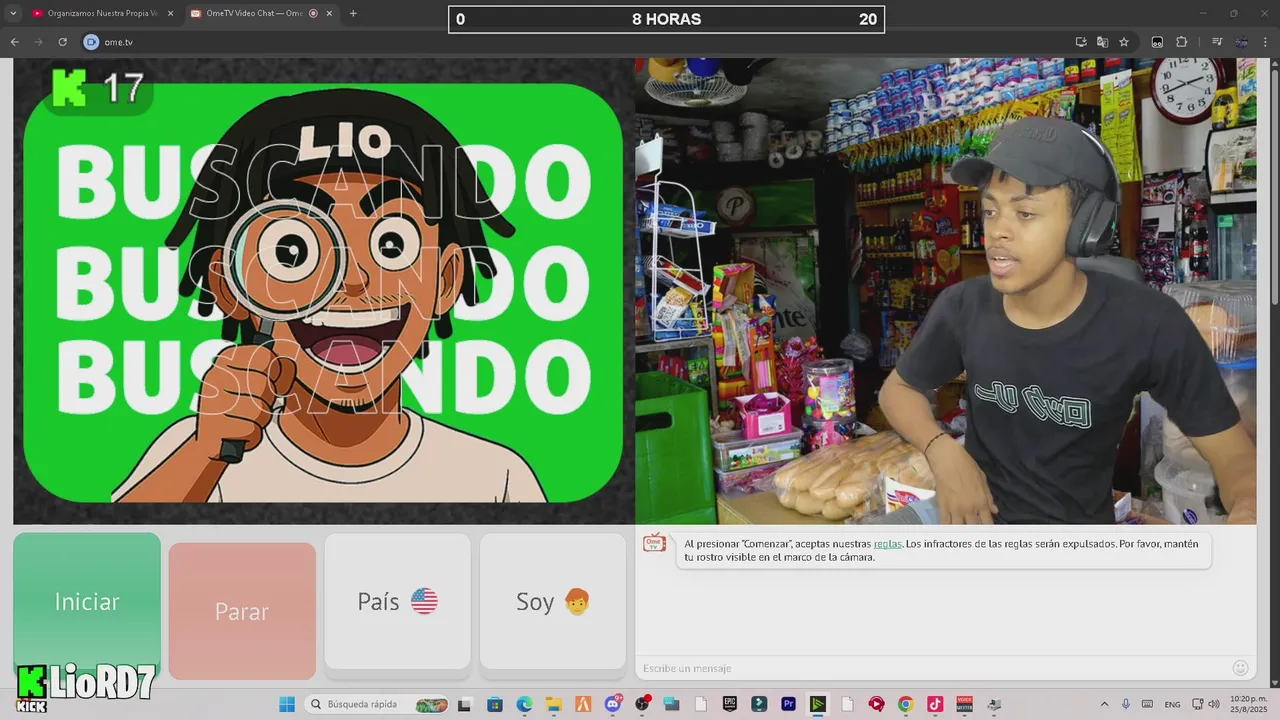Go back in browser history

[15, 42]
